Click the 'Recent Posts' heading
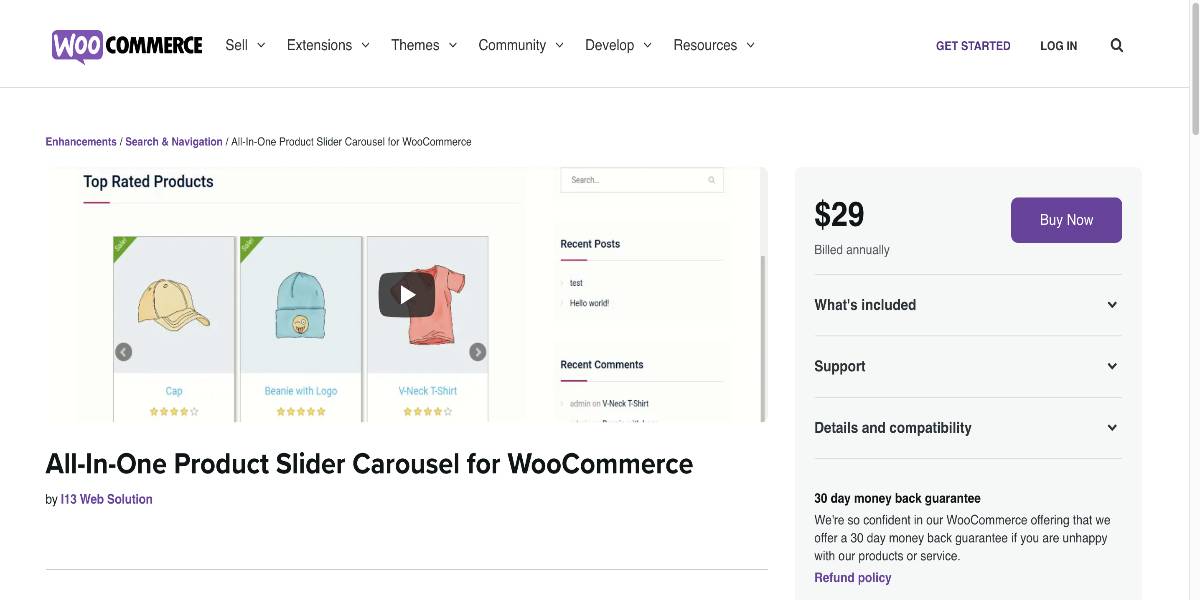The width and height of the screenshot is (1200, 600). point(590,244)
